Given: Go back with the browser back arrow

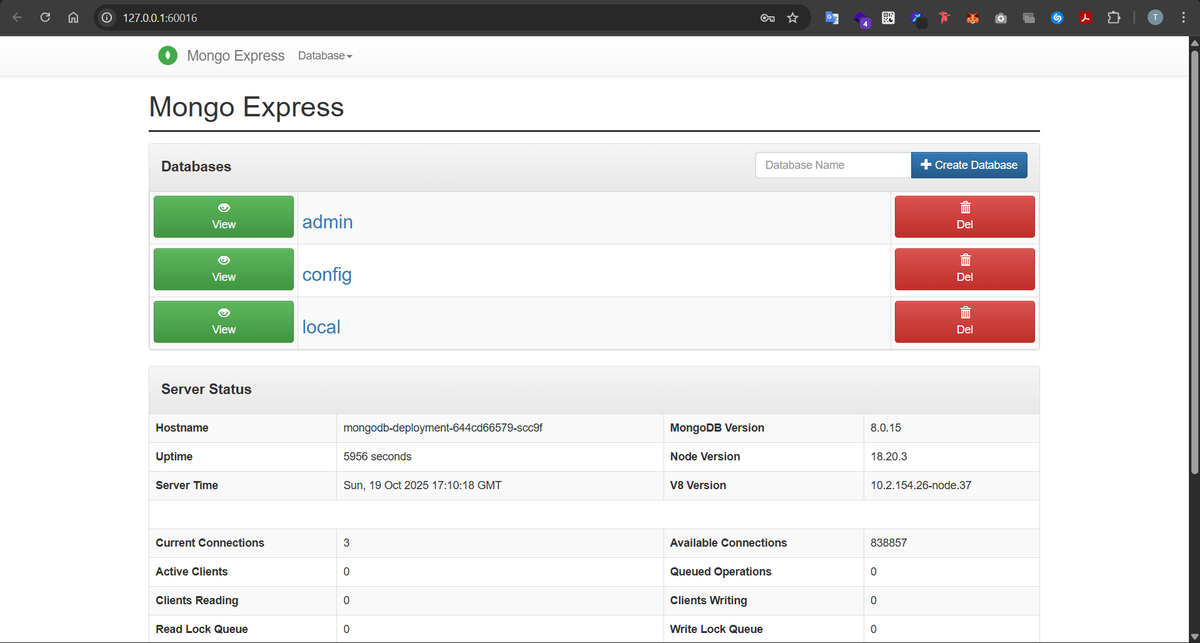Looking at the screenshot, I should [x=17, y=18].
